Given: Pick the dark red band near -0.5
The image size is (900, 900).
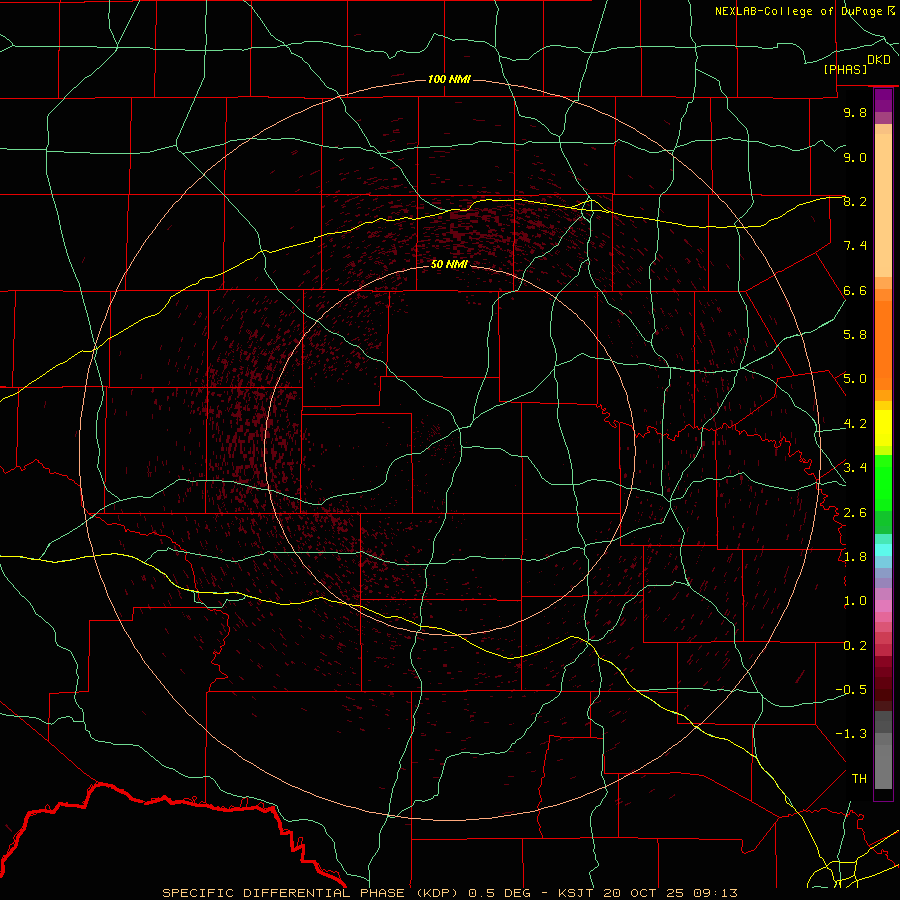Looking at the screenshot, I should pos(883,689).
